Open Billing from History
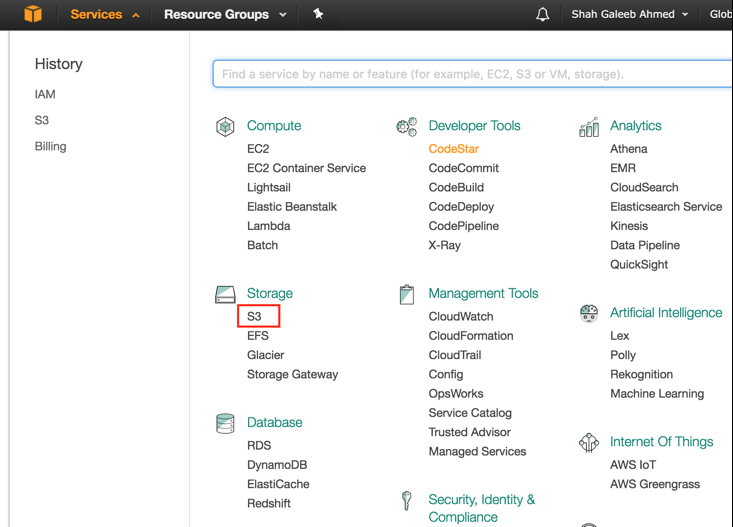The height and width of the screenshot is (527, 733). pyautogui.click(x=50, y=146)
